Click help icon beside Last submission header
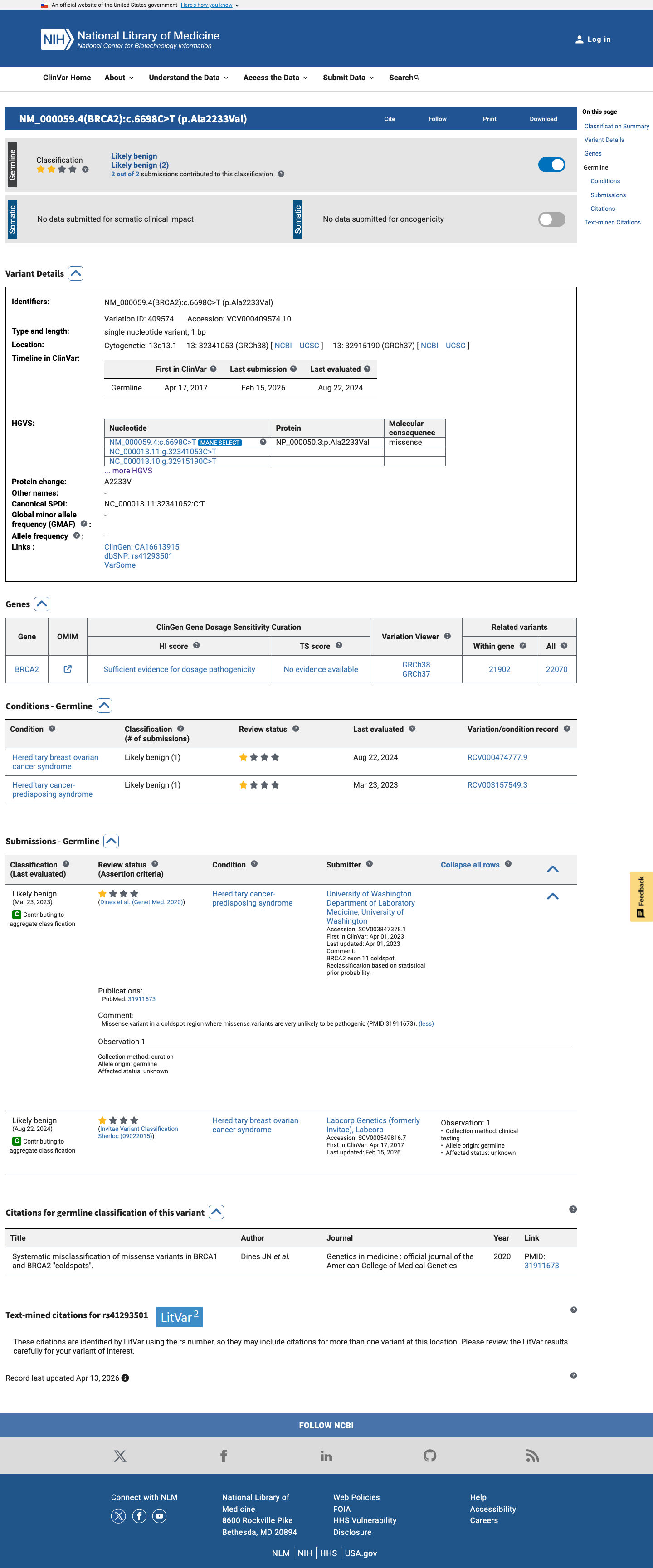Screen dimensions: 653x1568 click(x=293, y=370)
